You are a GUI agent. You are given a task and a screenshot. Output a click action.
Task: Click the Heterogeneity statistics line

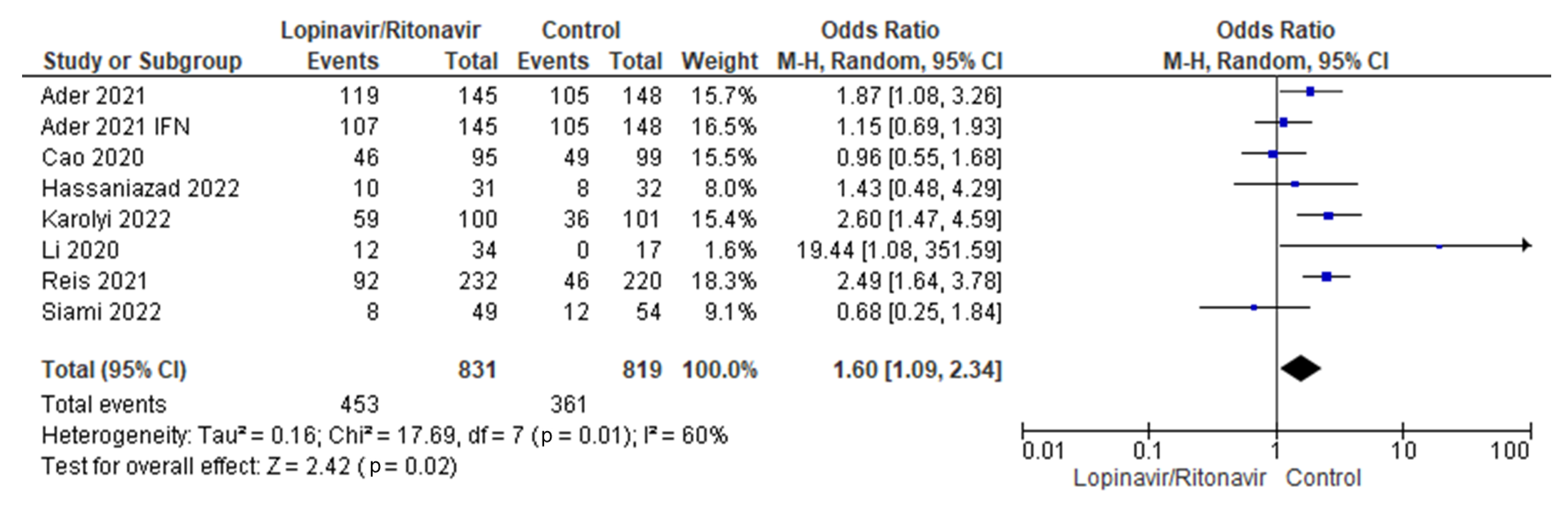click(384, 437)
